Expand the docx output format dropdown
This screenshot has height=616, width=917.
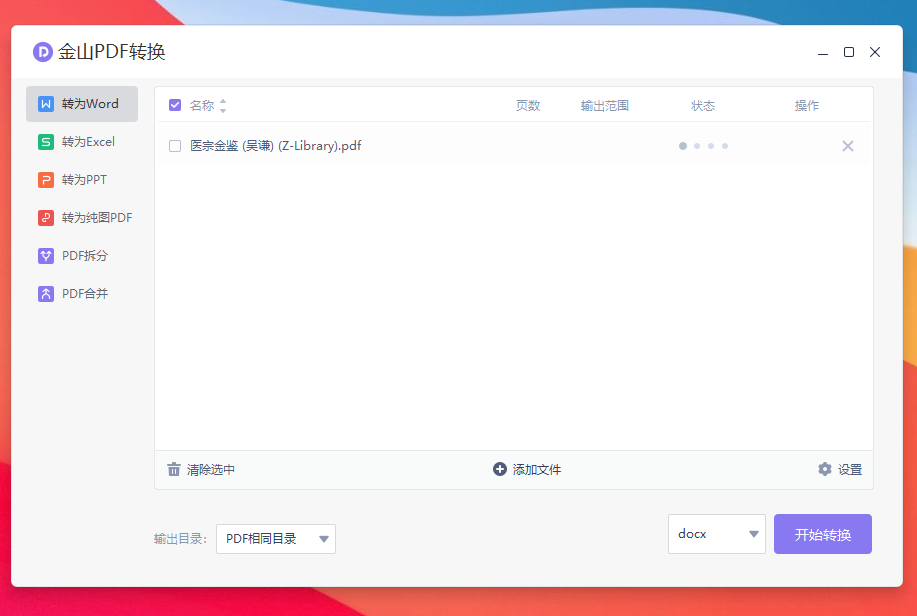[x=717, y=534]
